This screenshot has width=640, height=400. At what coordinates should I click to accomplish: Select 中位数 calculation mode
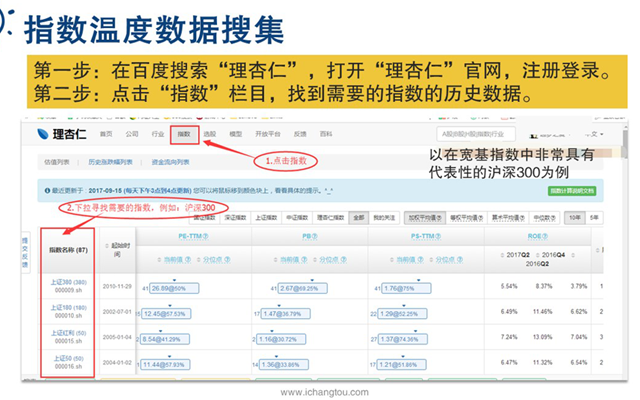[544, 218]
